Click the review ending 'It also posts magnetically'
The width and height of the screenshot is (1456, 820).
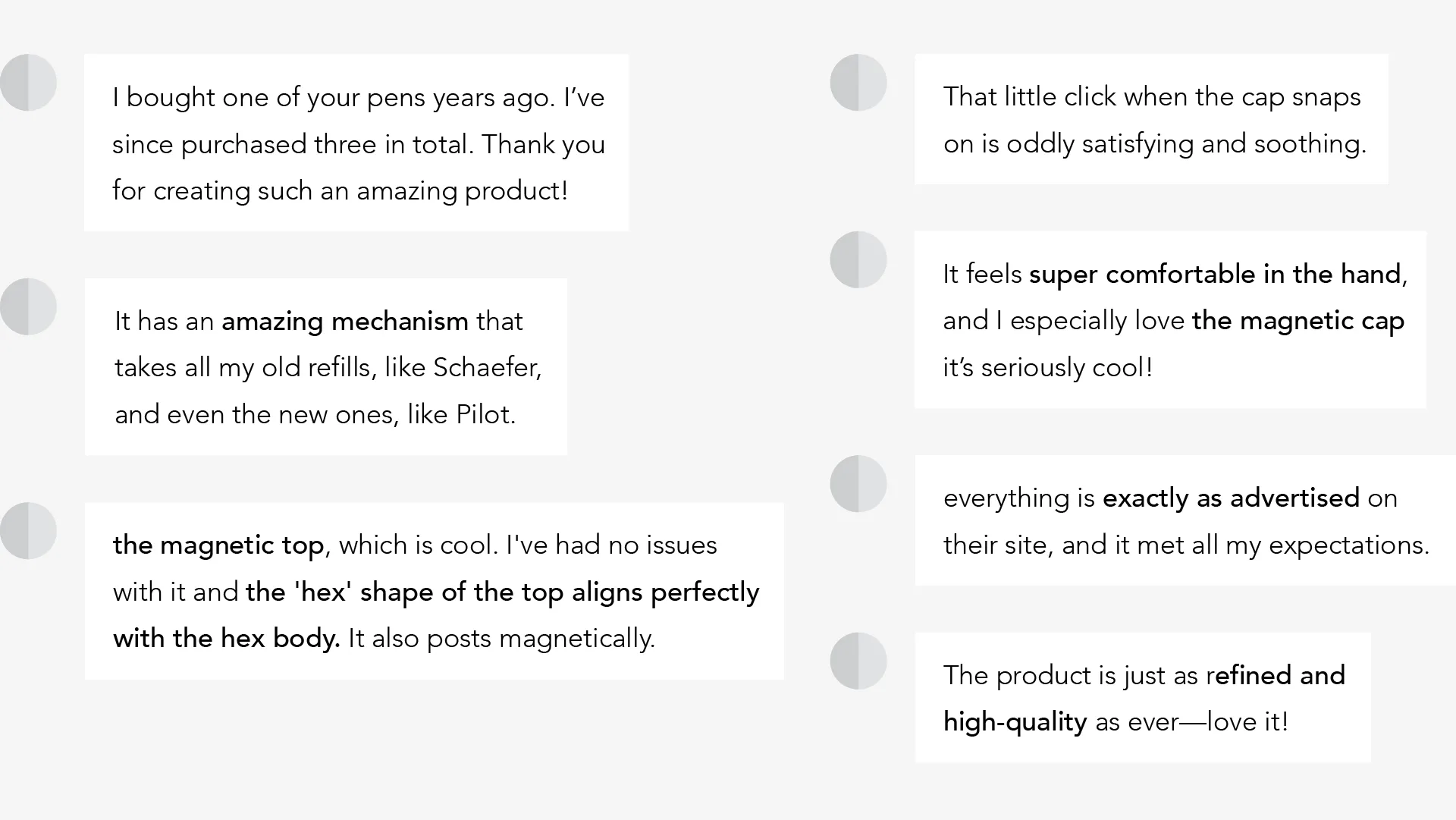[434, 591]
